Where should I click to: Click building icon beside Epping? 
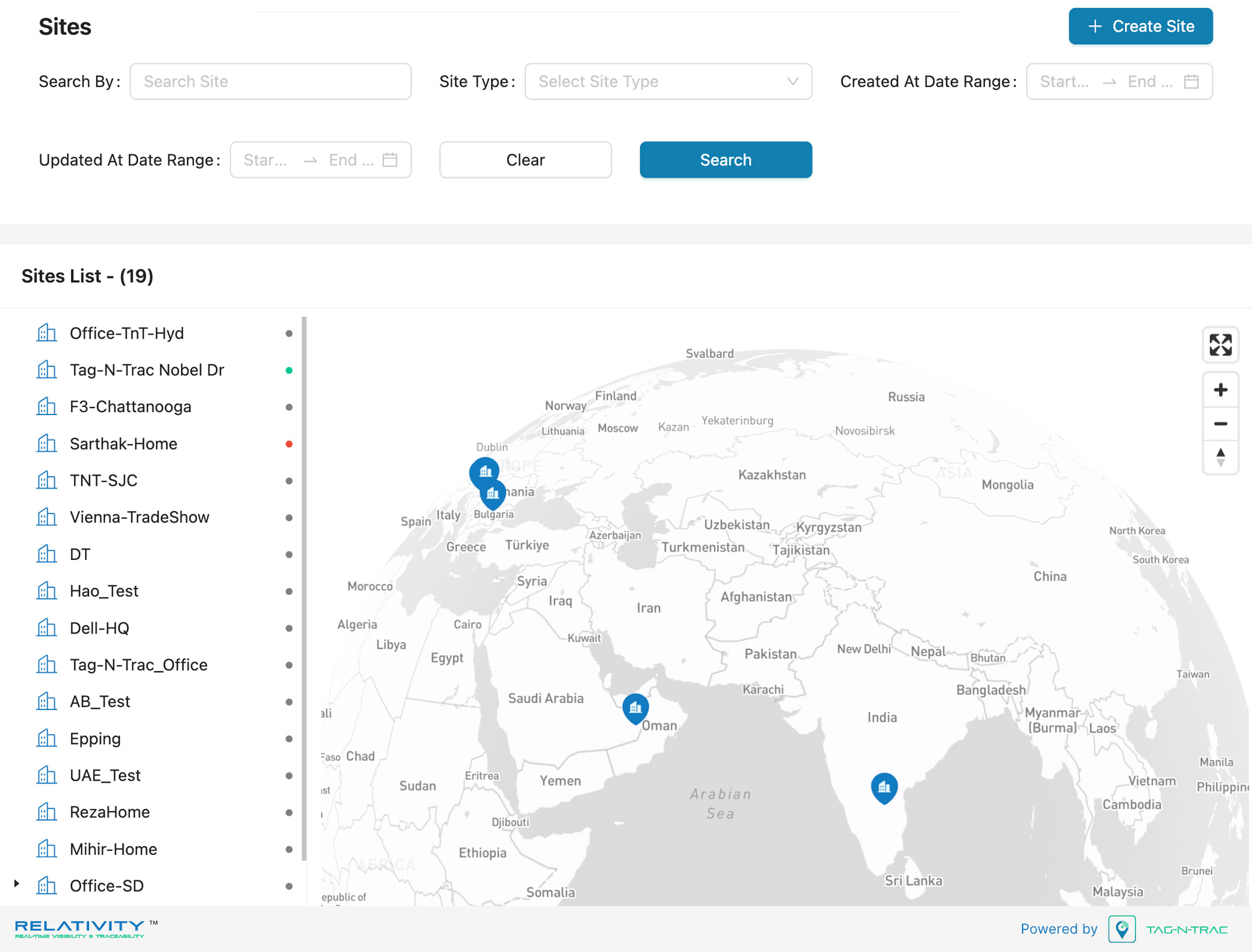coord(47,738)
